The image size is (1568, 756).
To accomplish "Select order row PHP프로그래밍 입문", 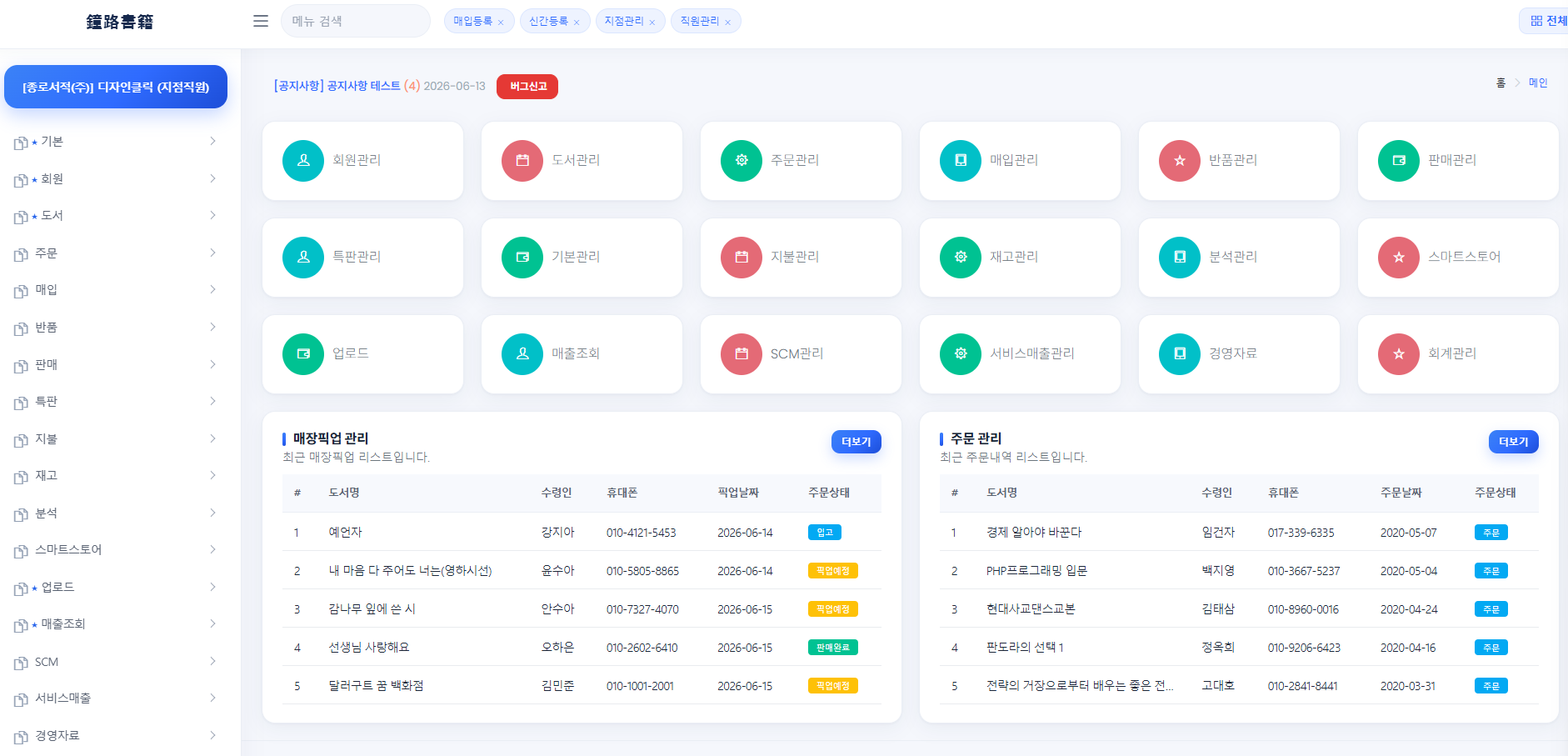I will [1239, 571].
